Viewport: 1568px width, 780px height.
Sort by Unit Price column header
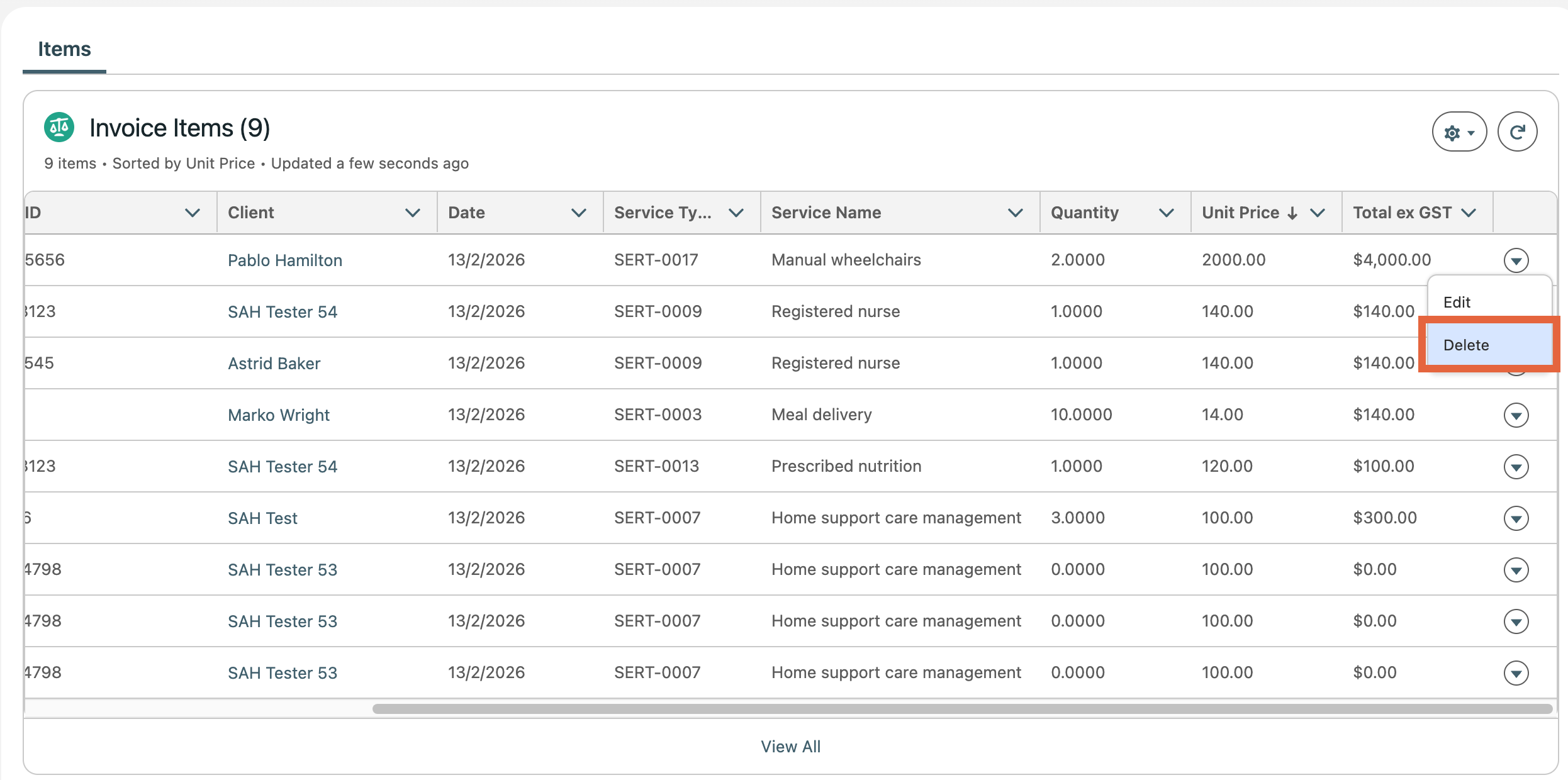[1240, 213]
